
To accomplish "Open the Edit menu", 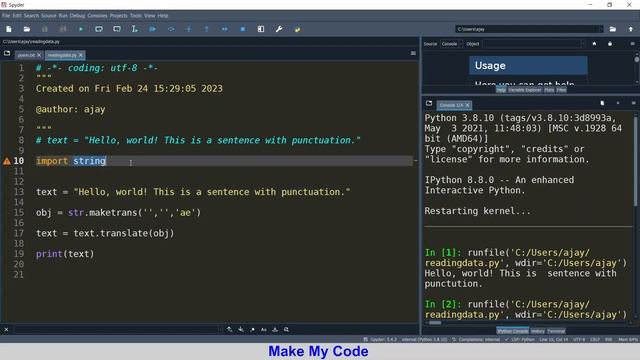I will (x=16, y=16).
